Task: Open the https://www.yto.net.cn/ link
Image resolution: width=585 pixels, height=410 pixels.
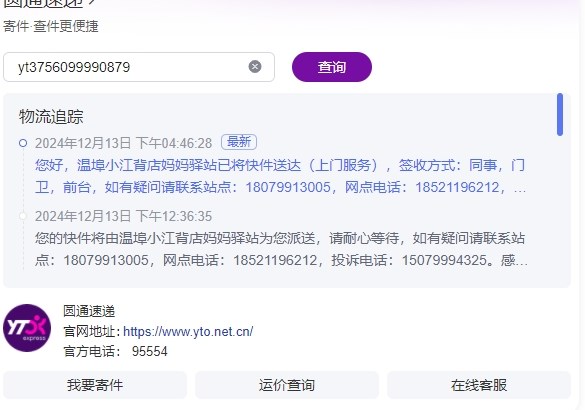Action: point(188,331)
